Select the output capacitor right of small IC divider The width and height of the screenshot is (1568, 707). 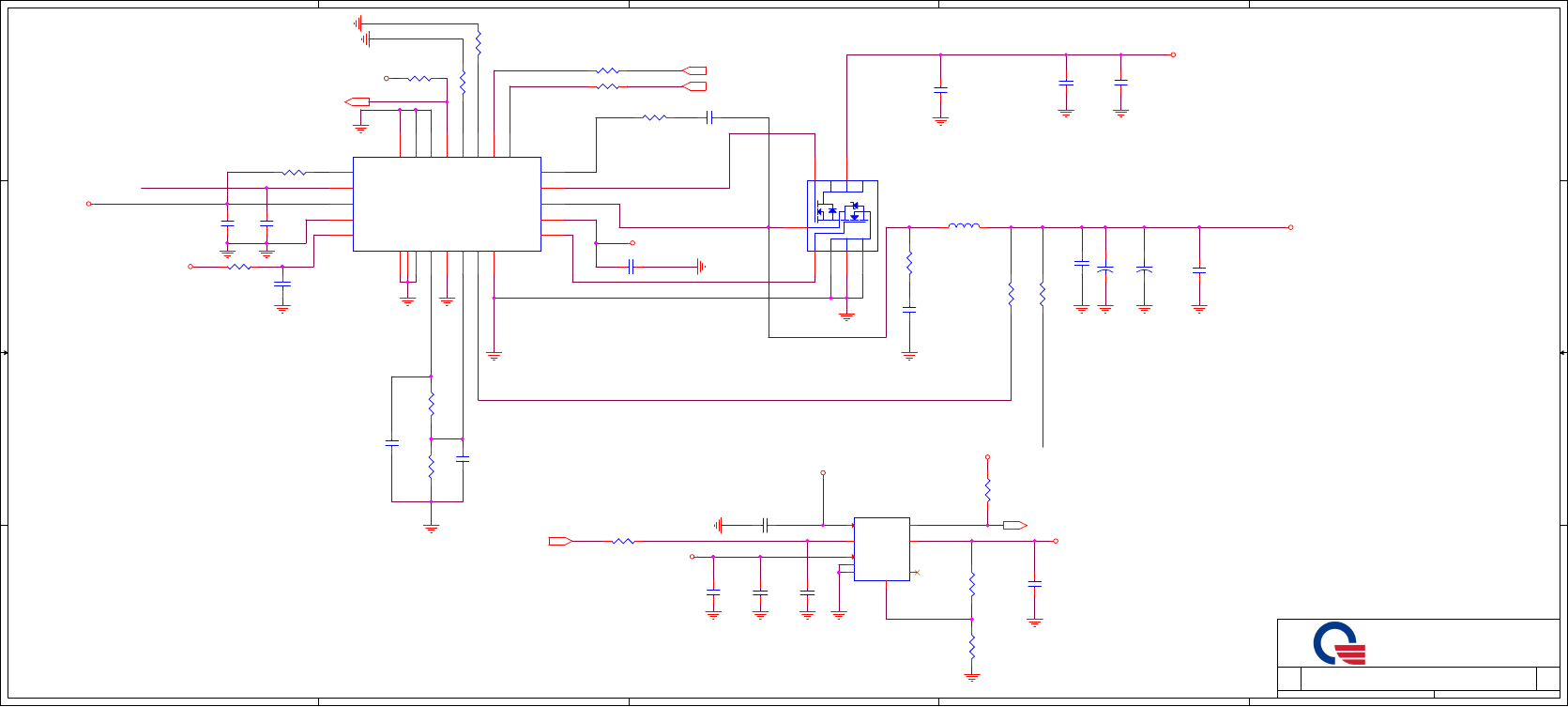[1035, 584]
